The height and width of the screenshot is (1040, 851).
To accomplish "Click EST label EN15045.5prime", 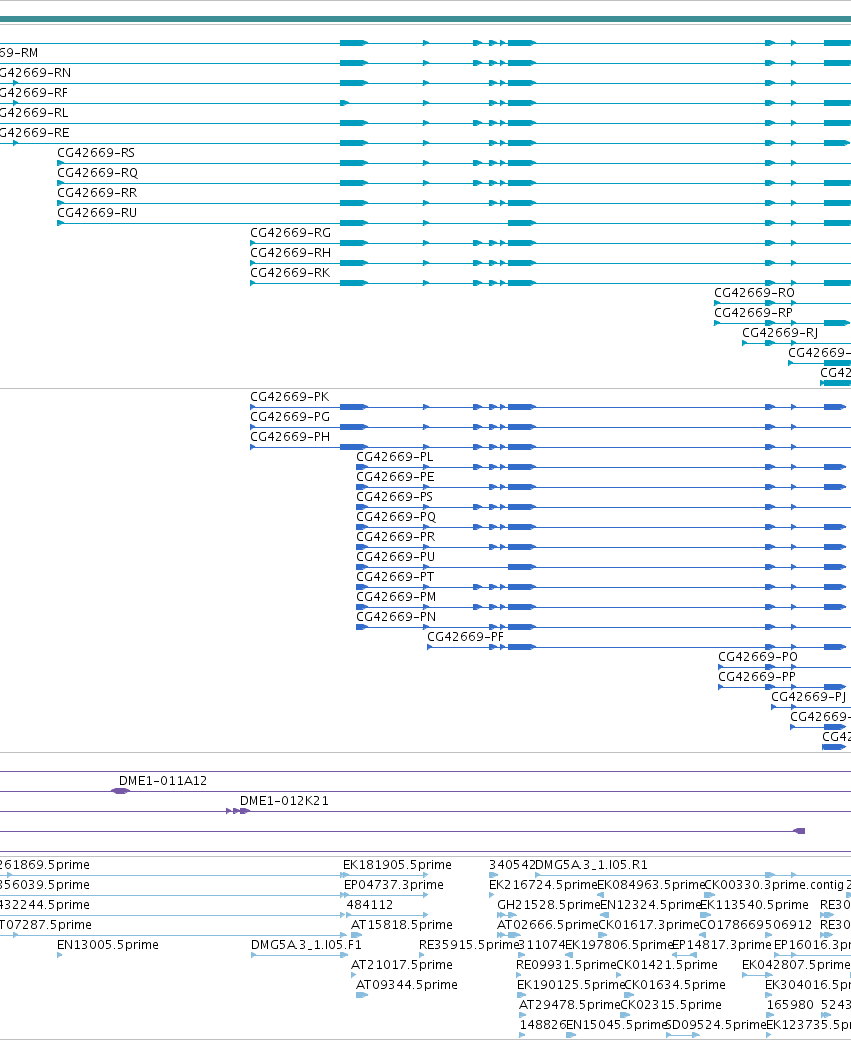I will point(616,1024).
